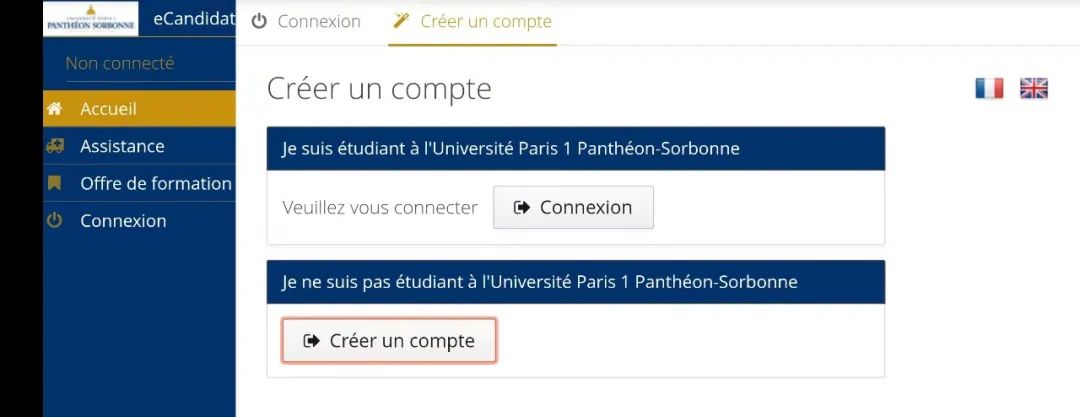Viewport: 1080px width, 417px height.
Task: Click the power icon in the sidebar Connexion item
Action: pyautogui.click(x=54, y=221)
